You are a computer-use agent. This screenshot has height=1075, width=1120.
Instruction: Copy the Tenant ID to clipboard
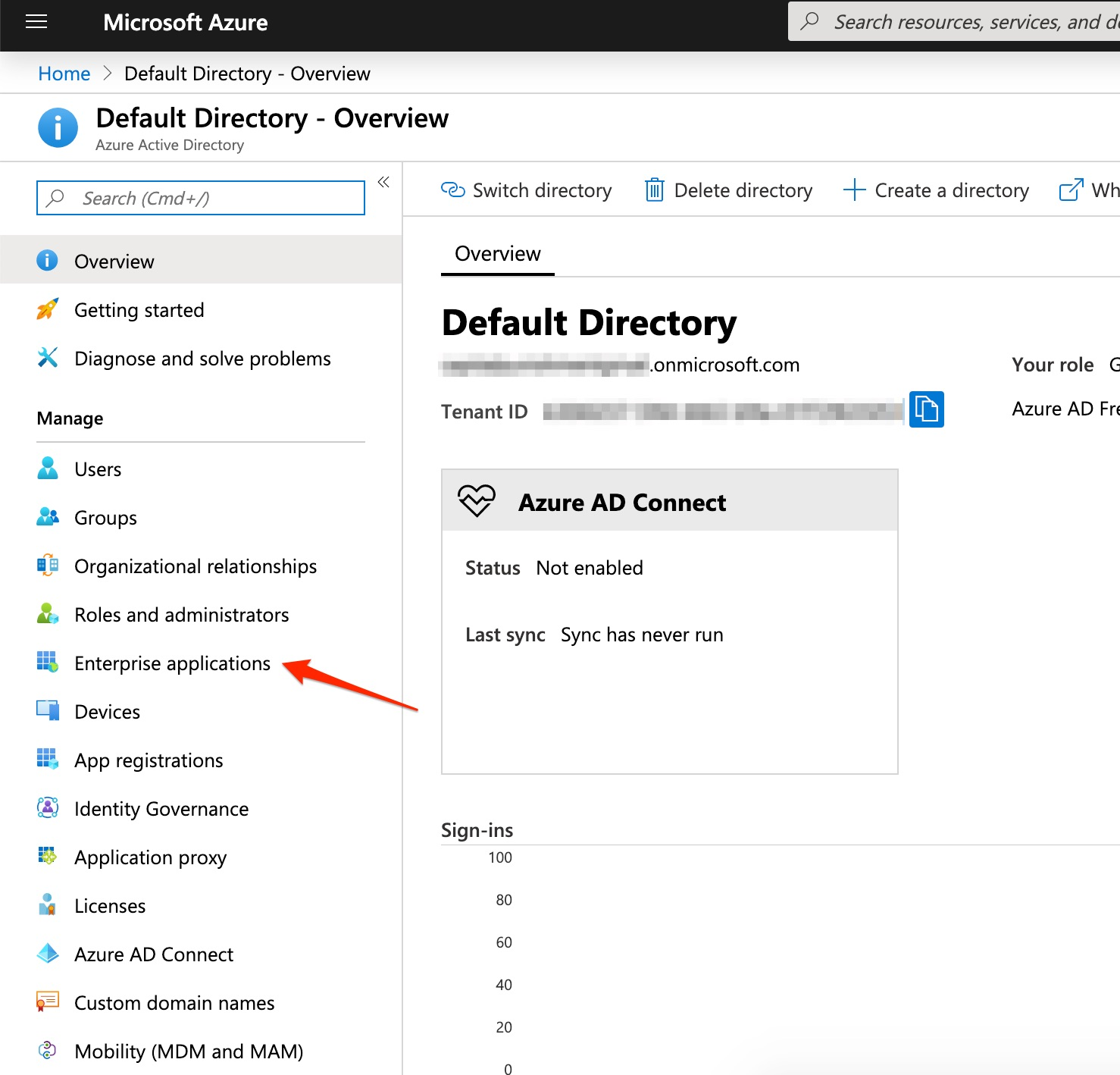coord(926,409)
